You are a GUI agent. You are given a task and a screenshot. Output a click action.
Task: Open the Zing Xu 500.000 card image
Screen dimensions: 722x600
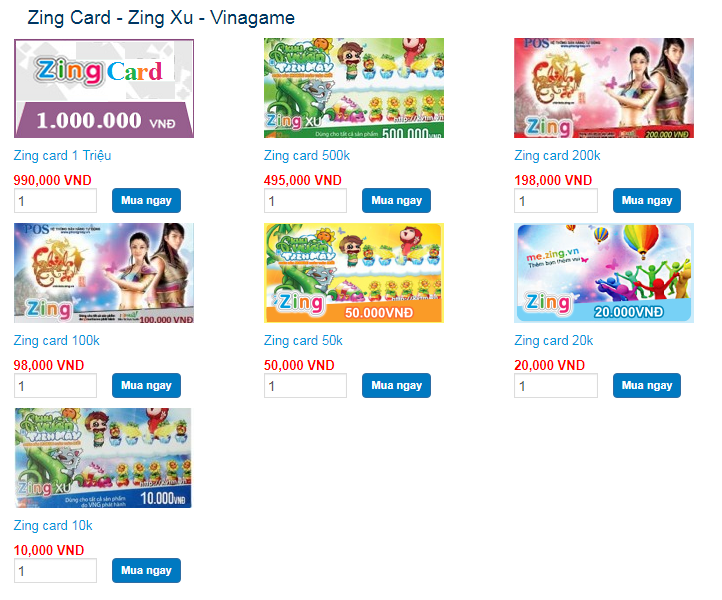point(354,88)
